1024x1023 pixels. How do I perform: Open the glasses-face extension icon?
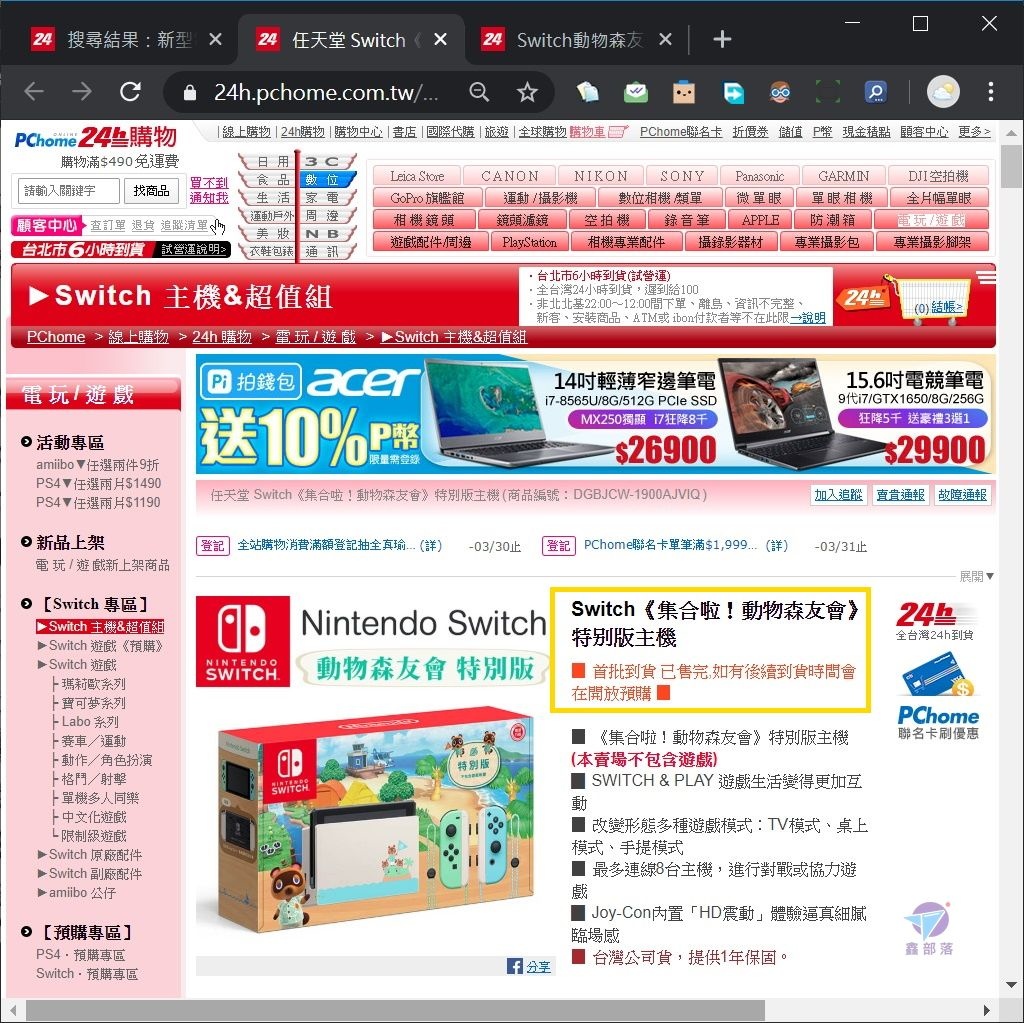pyautogui.click(x=780, y=92)
